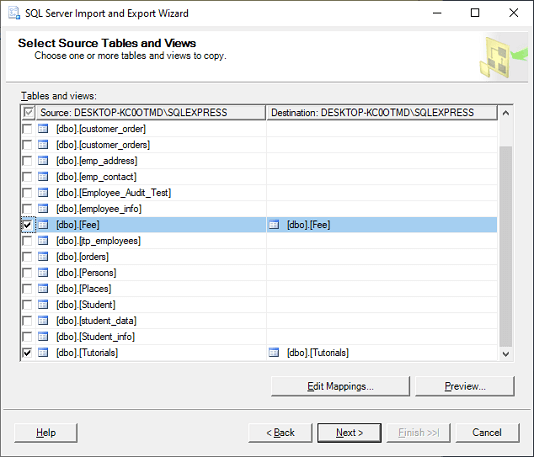
Task: Click the Source column header
Action: (x=151, y=112)
